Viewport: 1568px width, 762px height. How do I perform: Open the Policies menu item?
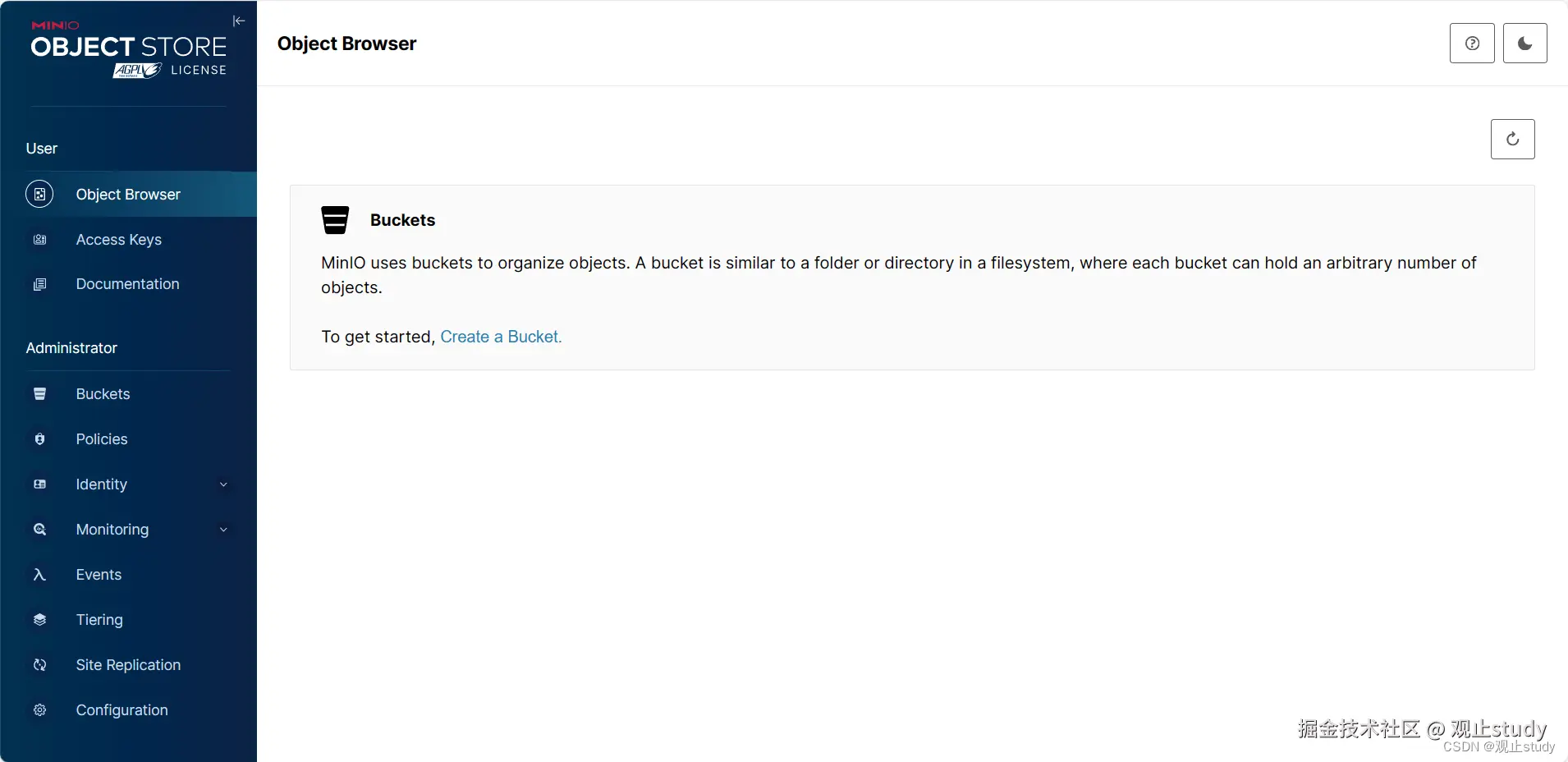coord(102,439)
